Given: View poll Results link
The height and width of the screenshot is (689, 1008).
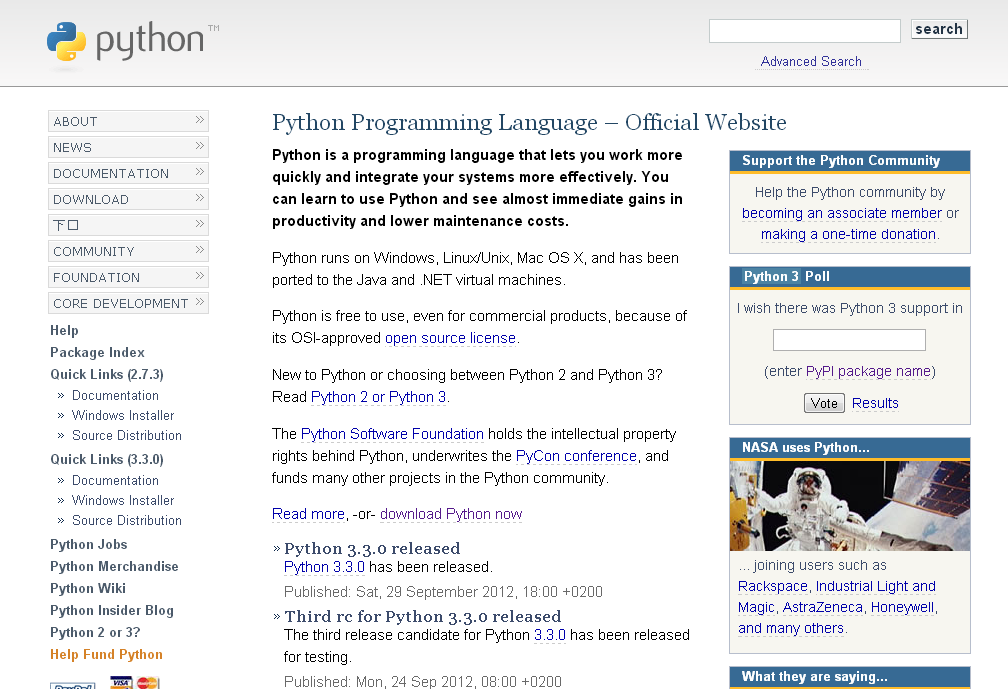Looking at the screenshot, I should click(875, 404).
